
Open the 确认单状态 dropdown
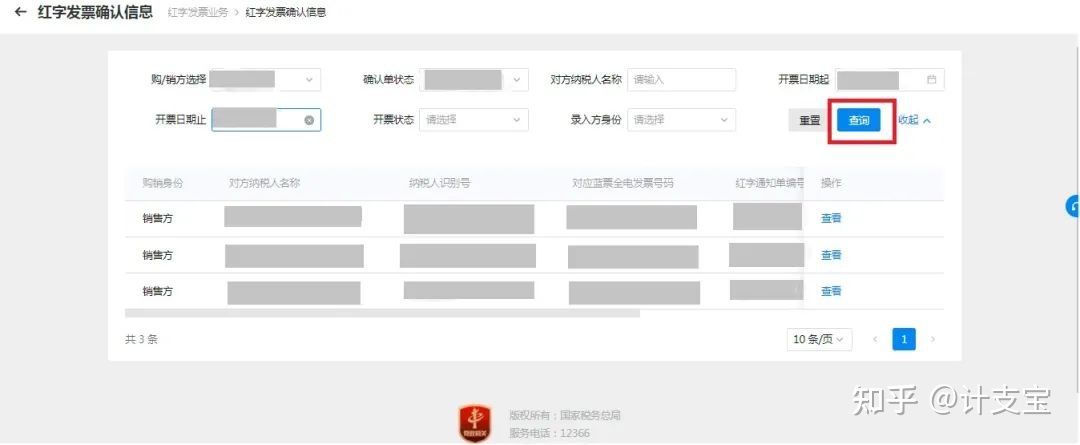click(474, 80)
